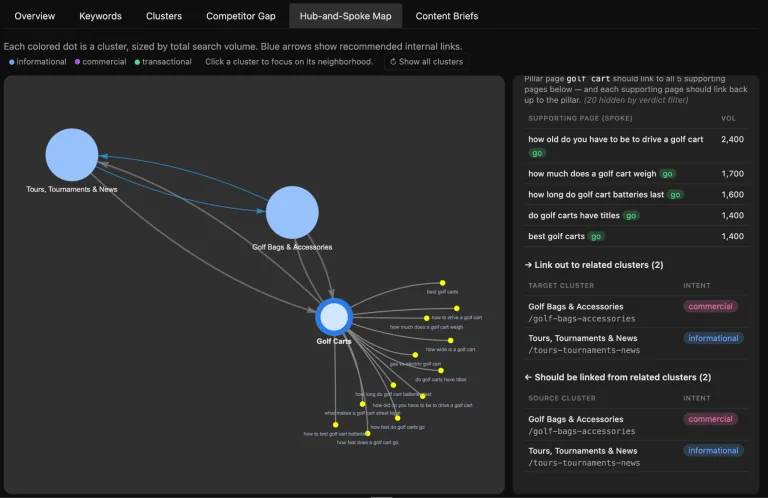Click the yellow dot above how to drive a golf cart
The image size is (768, 498).
pyautogui.click(x=456, y=308)
